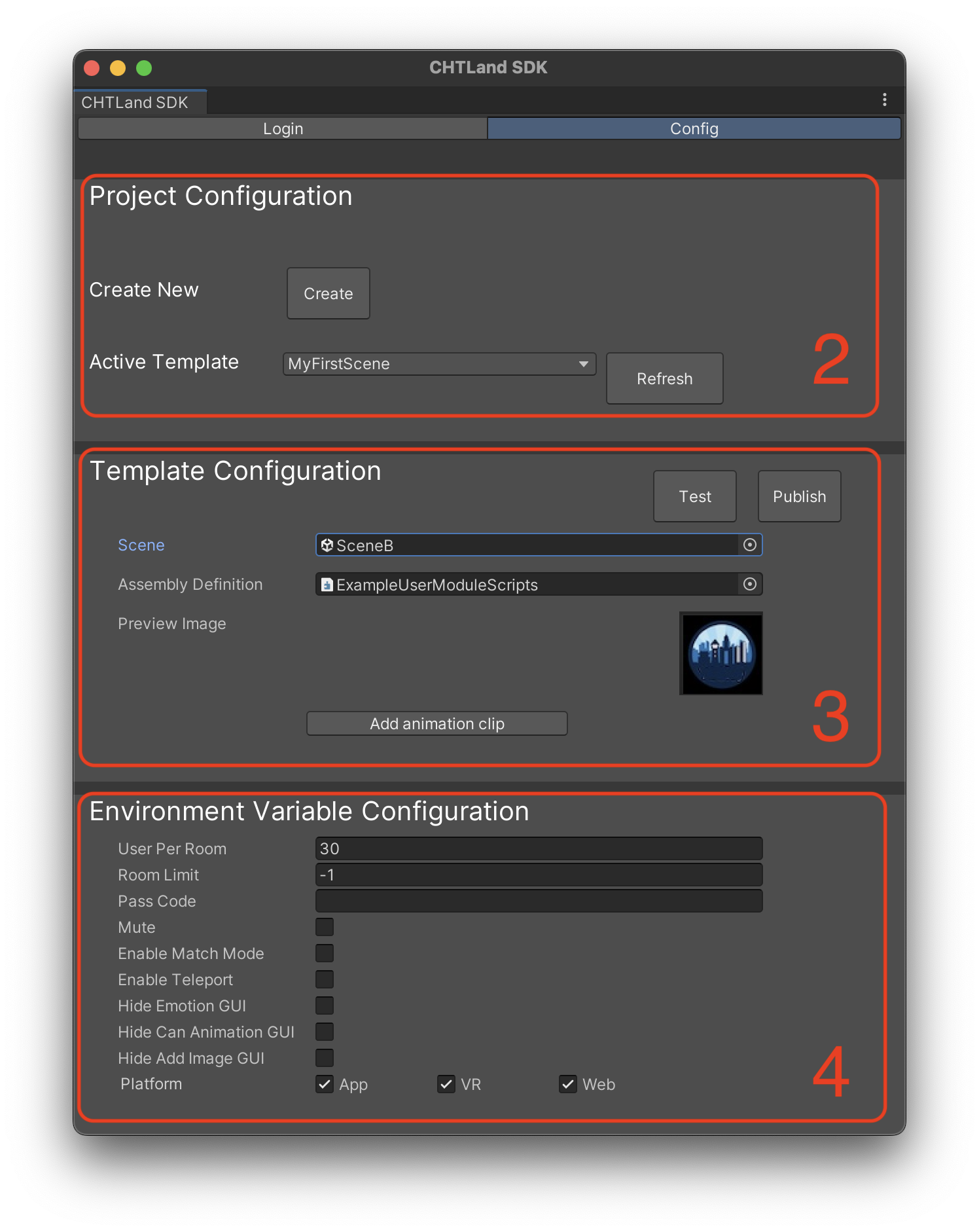Click the Room Limit input field
The image size is (979, 1232).
pyautogui.click(x=539, y=875)
